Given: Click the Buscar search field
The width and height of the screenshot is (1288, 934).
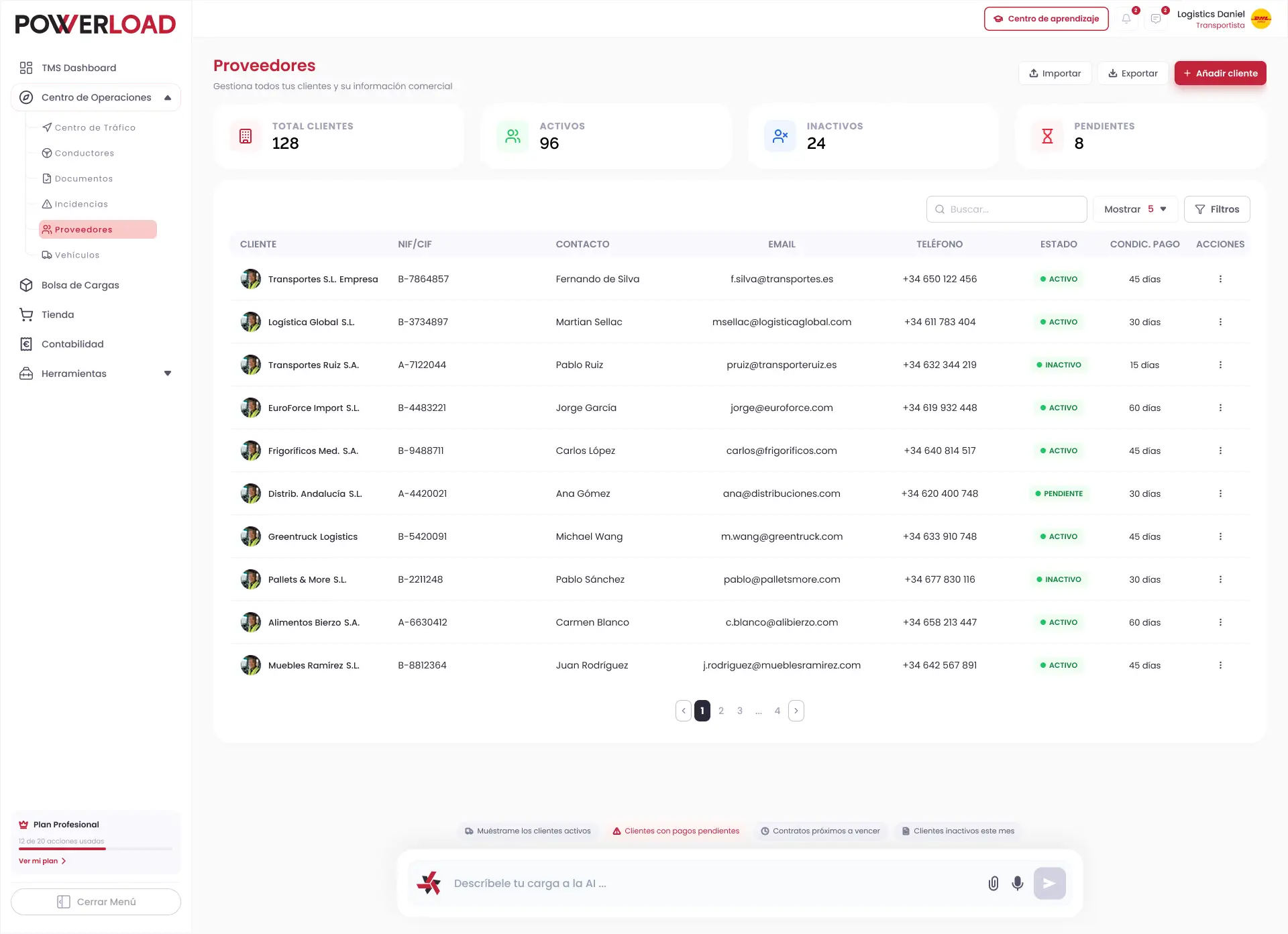Looking at the screenshot, I should [x=1007, y=209].
